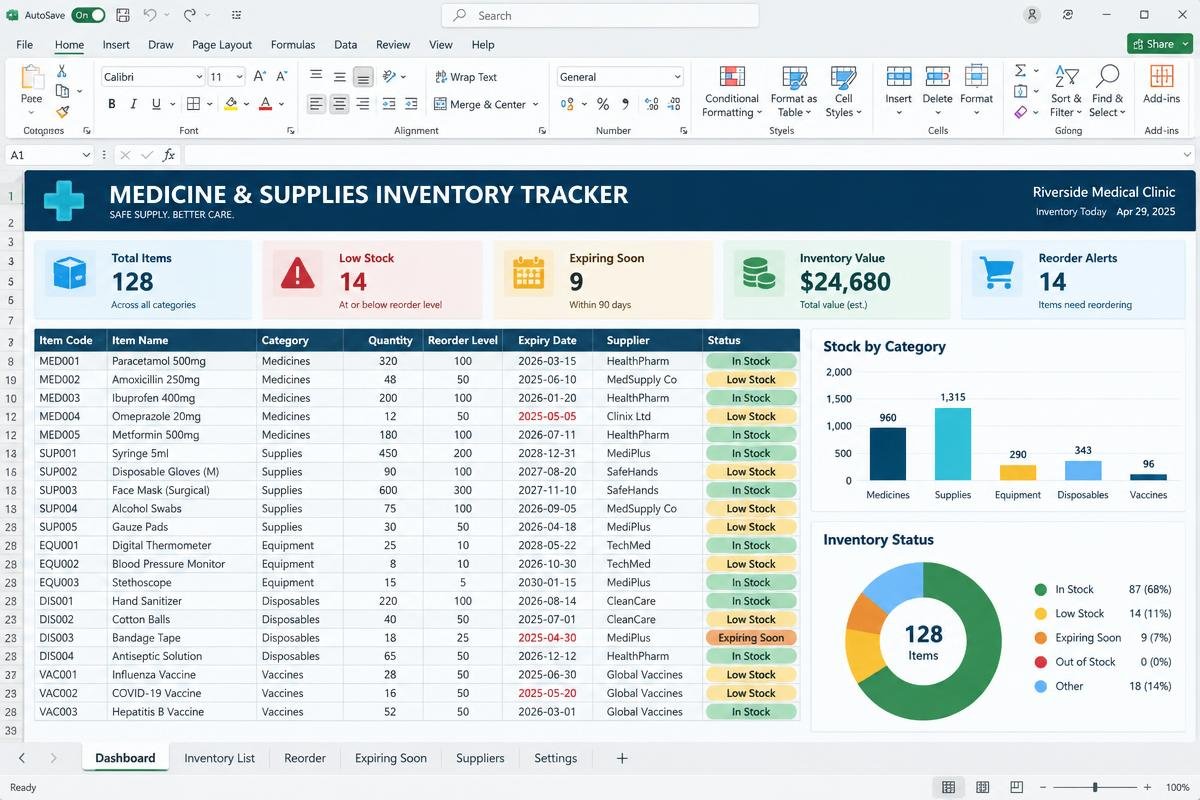The width and height of the screenshot is (1200, 800).
Task: Open Format as Table gallery
Action: coord(794,92)
